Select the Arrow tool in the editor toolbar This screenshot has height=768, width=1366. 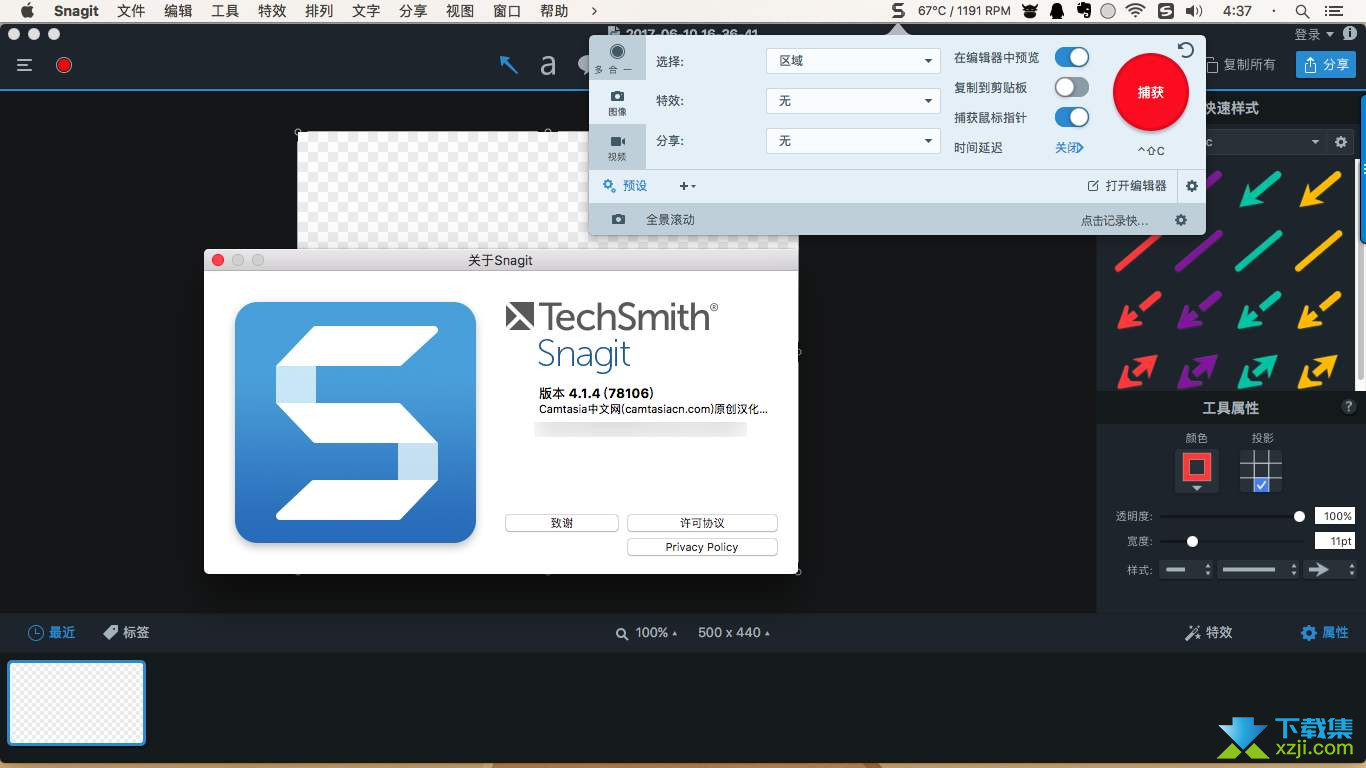pyautogui.click(x=508, y=65)
